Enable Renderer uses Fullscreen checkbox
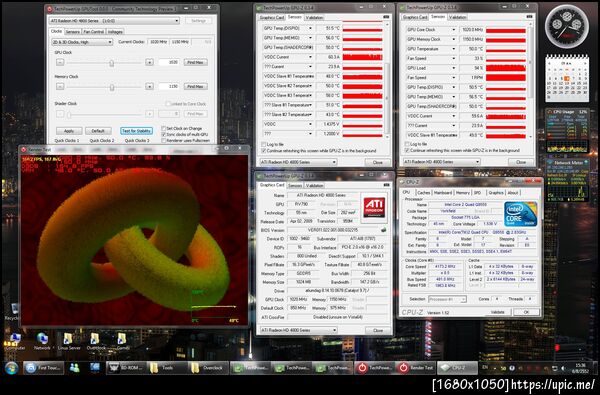600x395 pixels. [x=164, y=140]
